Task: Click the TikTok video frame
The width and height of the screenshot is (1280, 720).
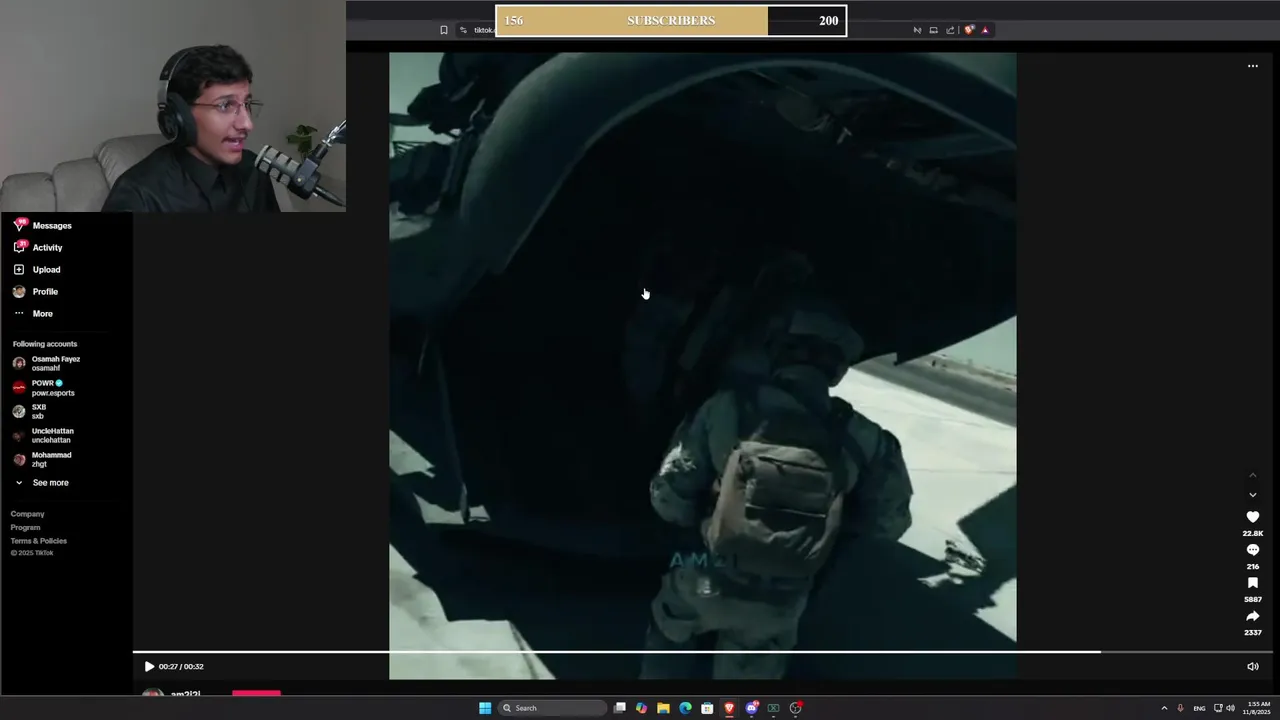Action: point(703,366)
